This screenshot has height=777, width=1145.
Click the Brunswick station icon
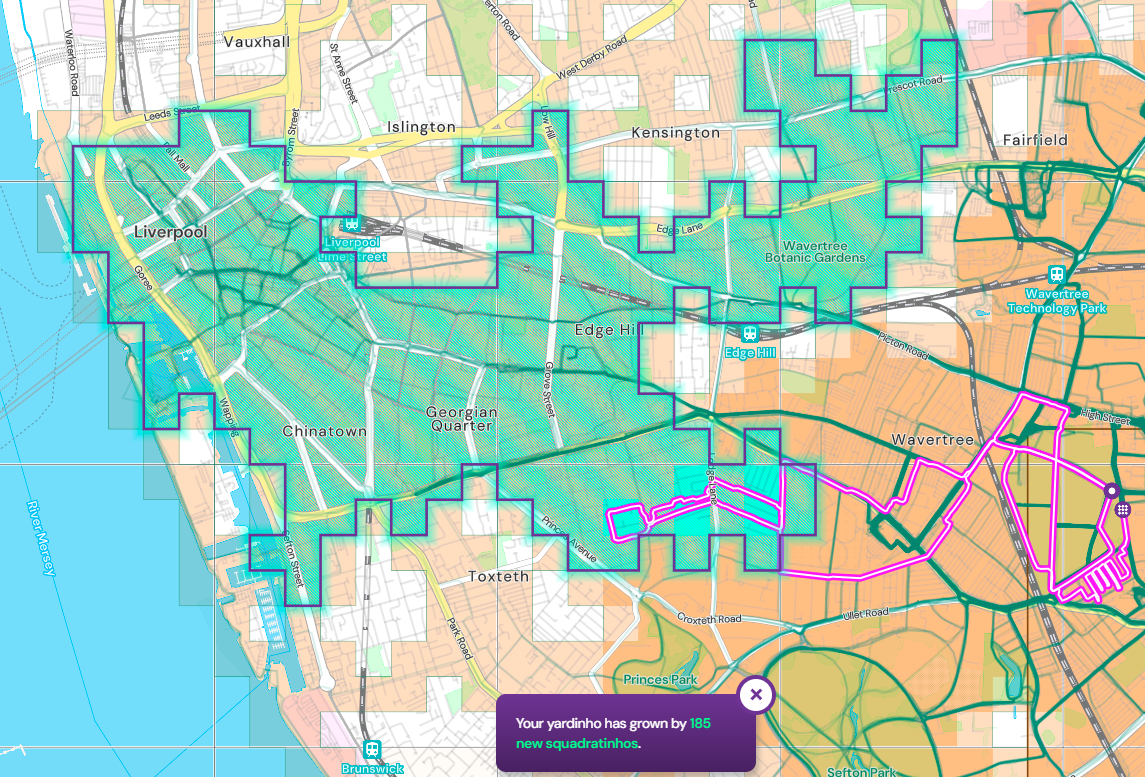372,749
